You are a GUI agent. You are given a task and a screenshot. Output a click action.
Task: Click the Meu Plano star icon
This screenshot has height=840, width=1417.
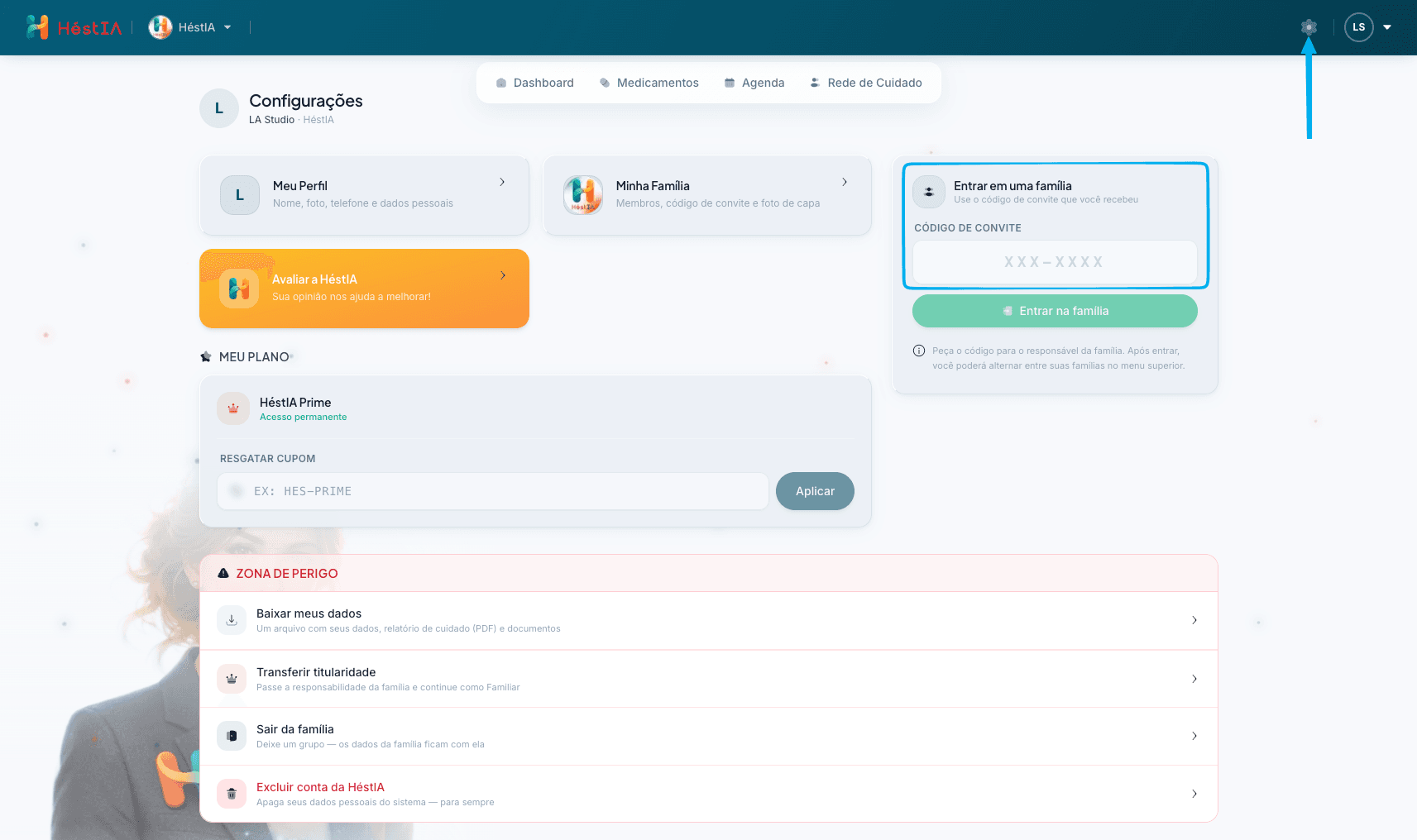[x=206, y=357]
